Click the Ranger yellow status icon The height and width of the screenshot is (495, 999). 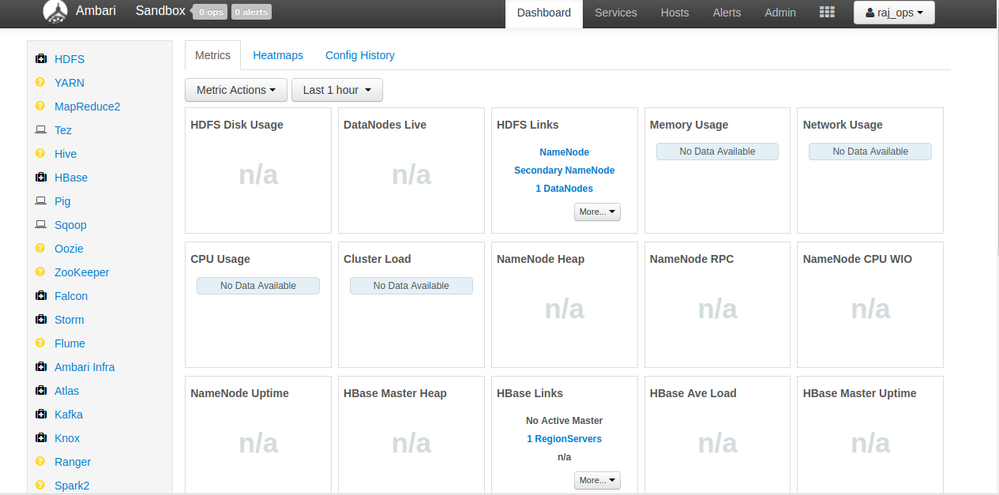pyautogui.click(x=41, y=462)
